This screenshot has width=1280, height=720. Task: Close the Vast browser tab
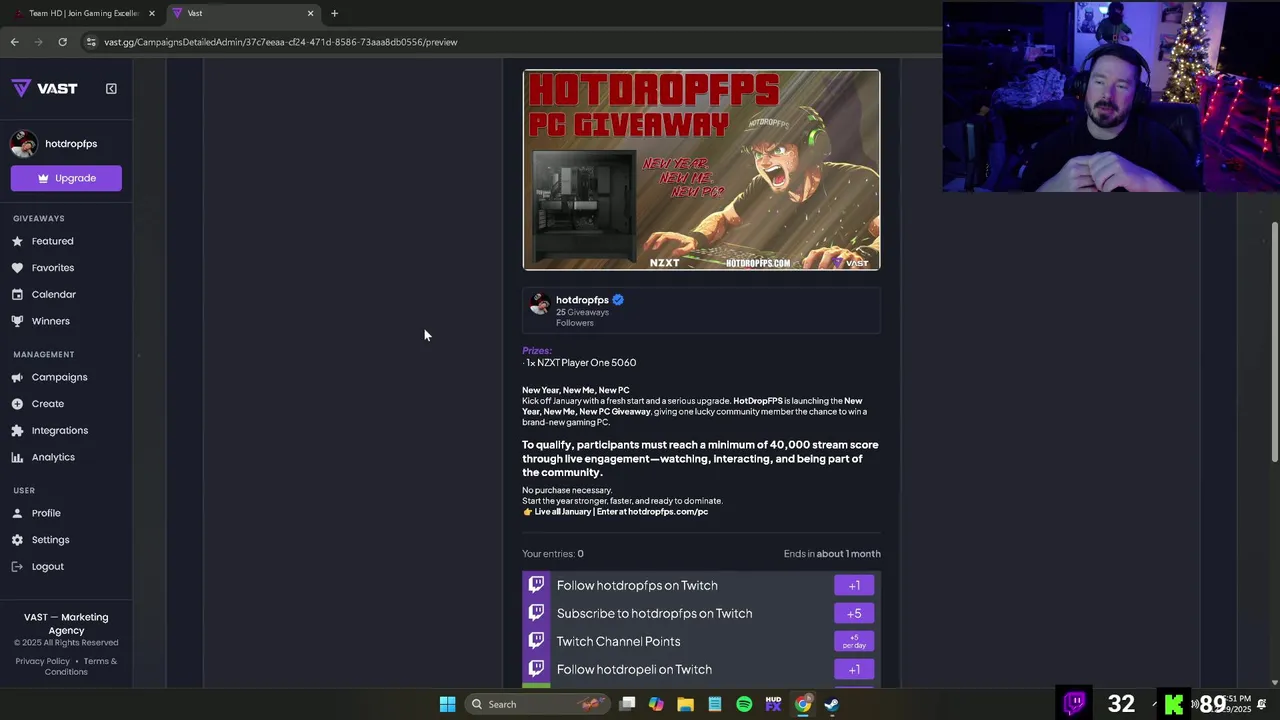pos(310,13)
